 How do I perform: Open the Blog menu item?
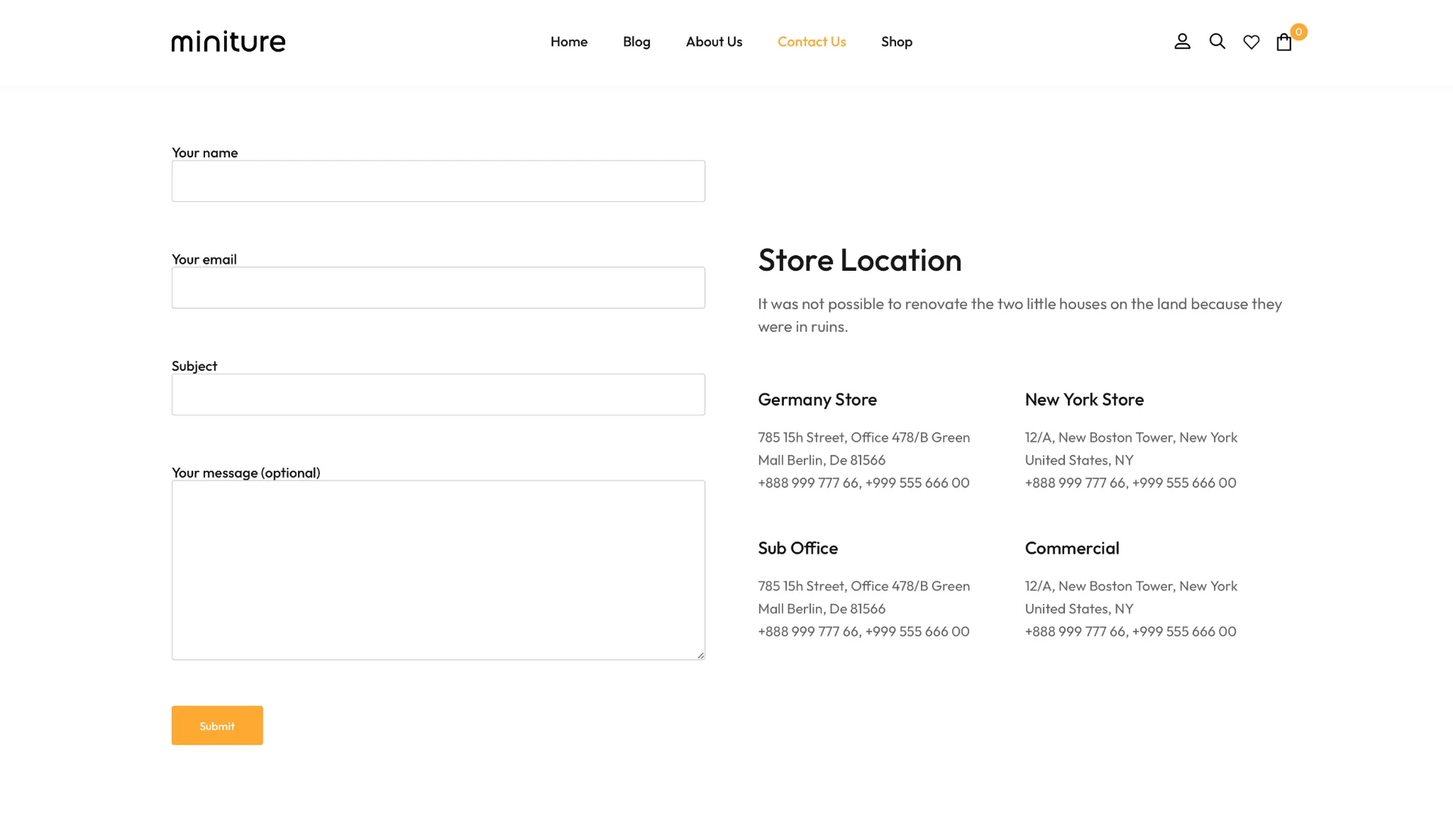(x=636, y=42)
